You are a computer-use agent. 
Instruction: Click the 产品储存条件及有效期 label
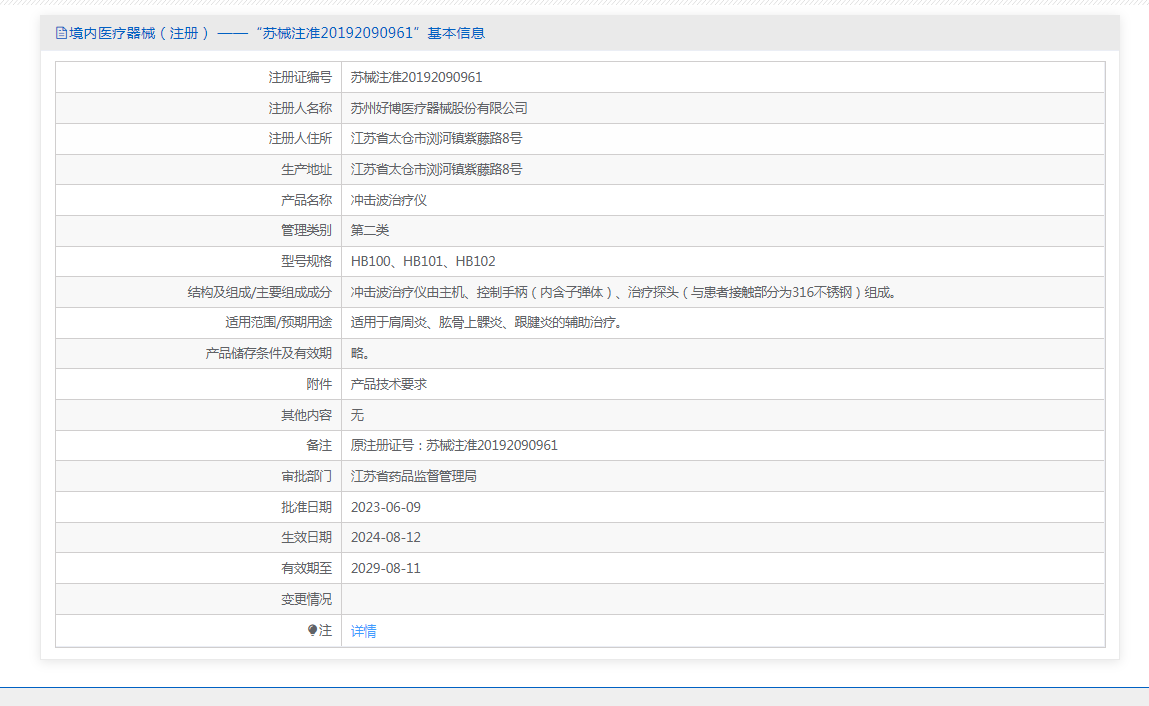tap(268, 353)
